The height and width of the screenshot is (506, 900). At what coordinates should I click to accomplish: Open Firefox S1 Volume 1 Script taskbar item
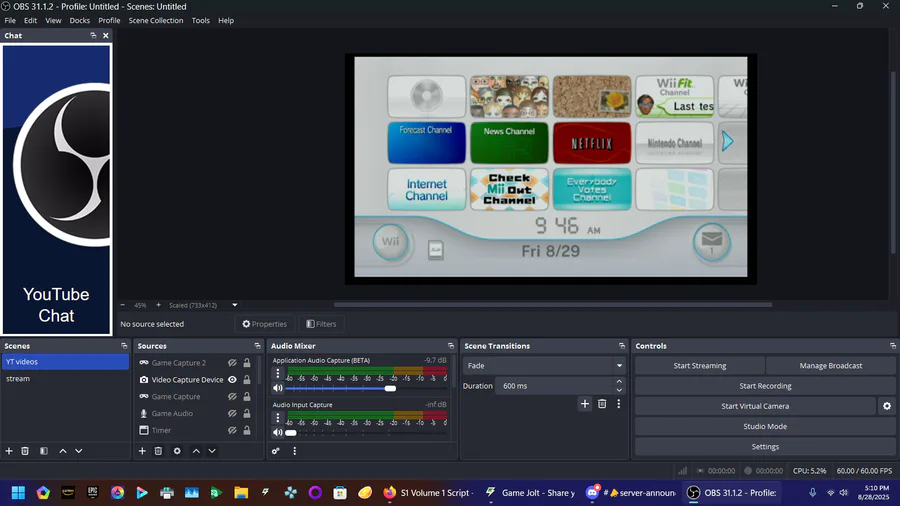tap(429, 493)
